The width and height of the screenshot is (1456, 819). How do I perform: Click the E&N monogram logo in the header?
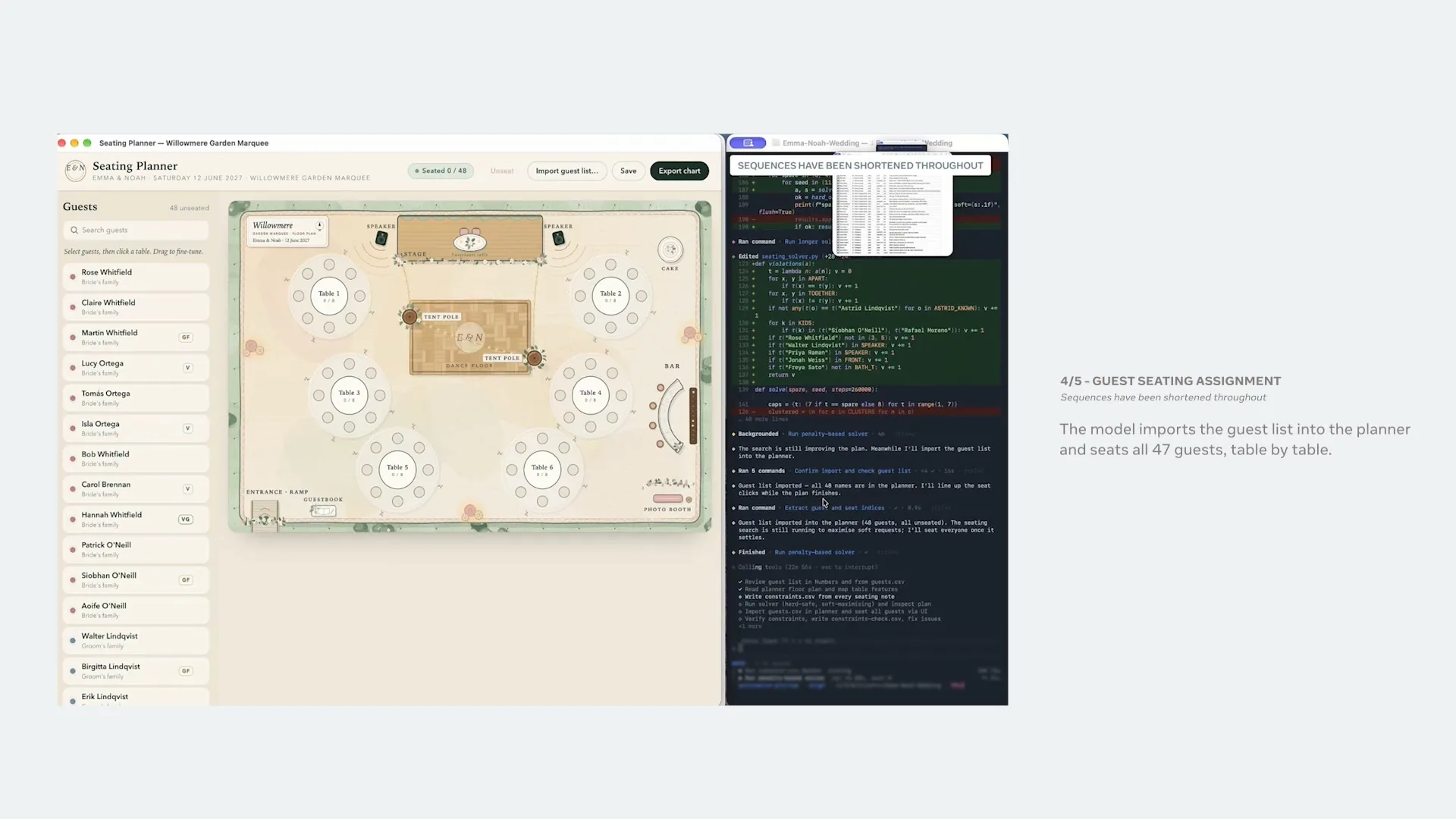pos(75,171)
